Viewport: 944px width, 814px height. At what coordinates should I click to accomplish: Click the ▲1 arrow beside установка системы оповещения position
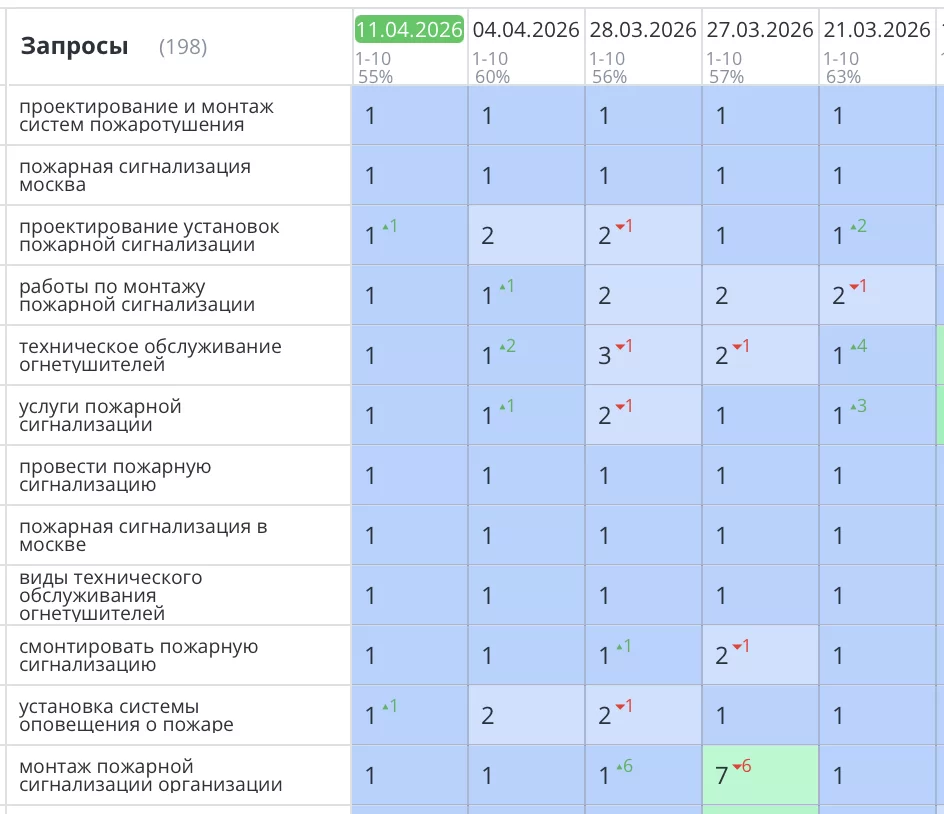[389, 709]
